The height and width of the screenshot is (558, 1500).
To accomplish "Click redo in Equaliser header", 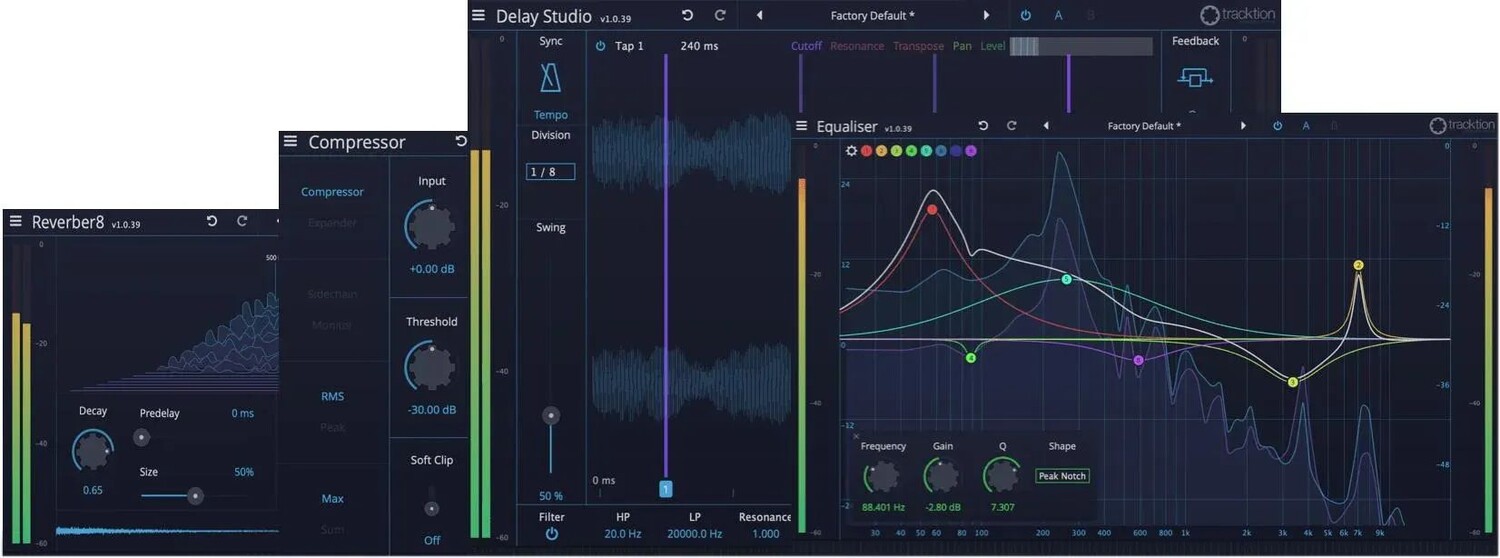I will (1011, 126).
